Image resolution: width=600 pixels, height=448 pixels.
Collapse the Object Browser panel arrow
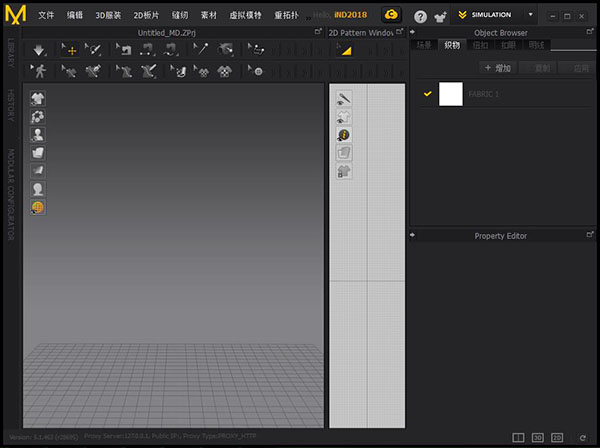(x=412, y=32)
